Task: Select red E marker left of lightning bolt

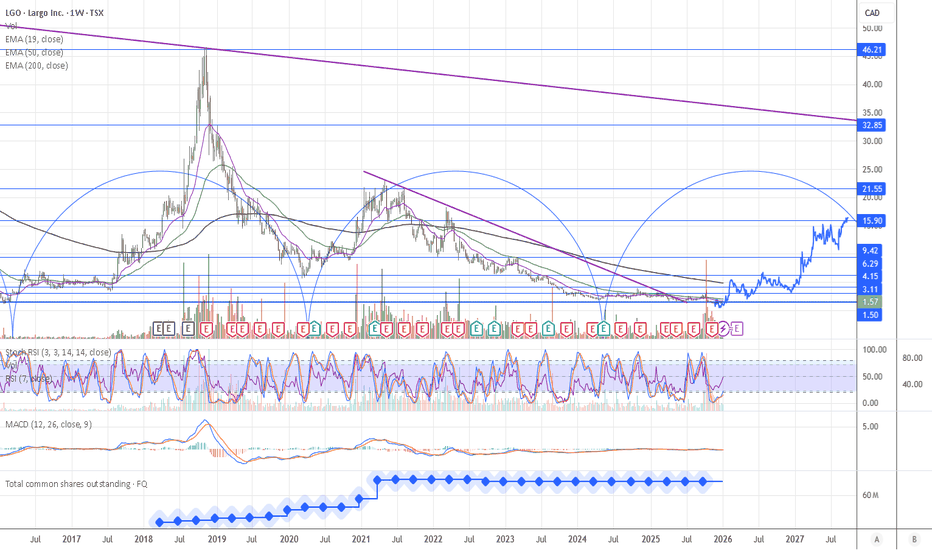Action: point(711,327)
